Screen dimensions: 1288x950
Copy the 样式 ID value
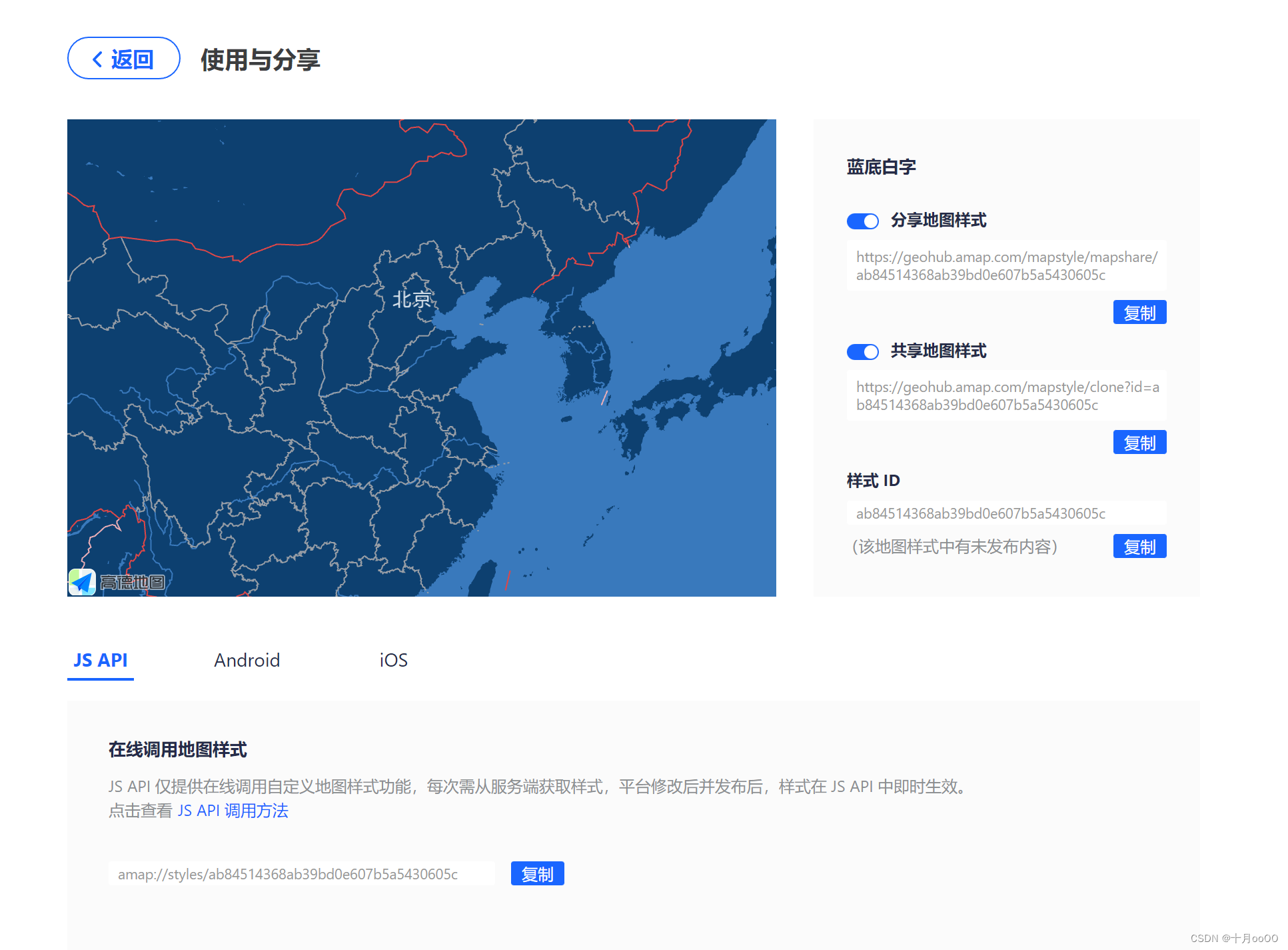pos(1139,546)
